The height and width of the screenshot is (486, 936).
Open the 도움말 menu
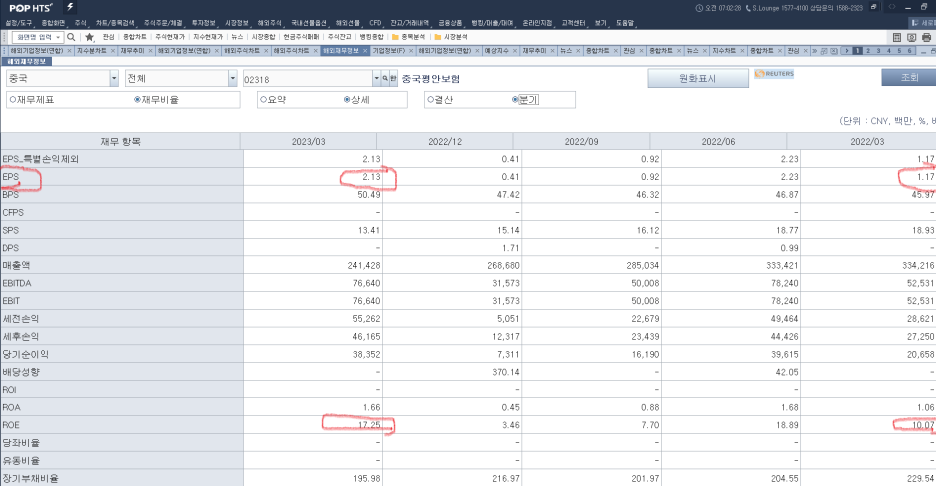(x=624, y=23)
